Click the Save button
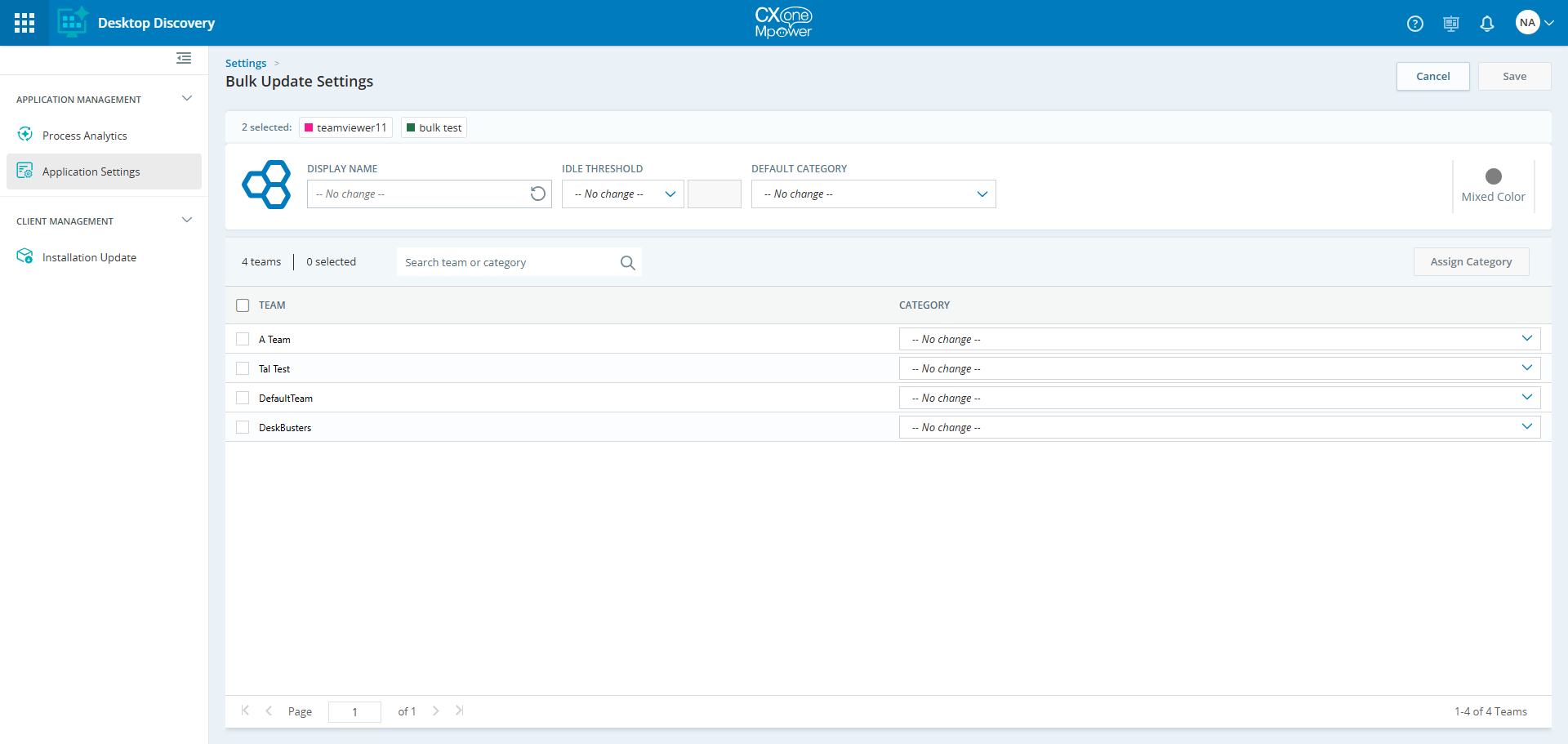The height and width of the screenshot is (744, 1568). click(1515, 76)
